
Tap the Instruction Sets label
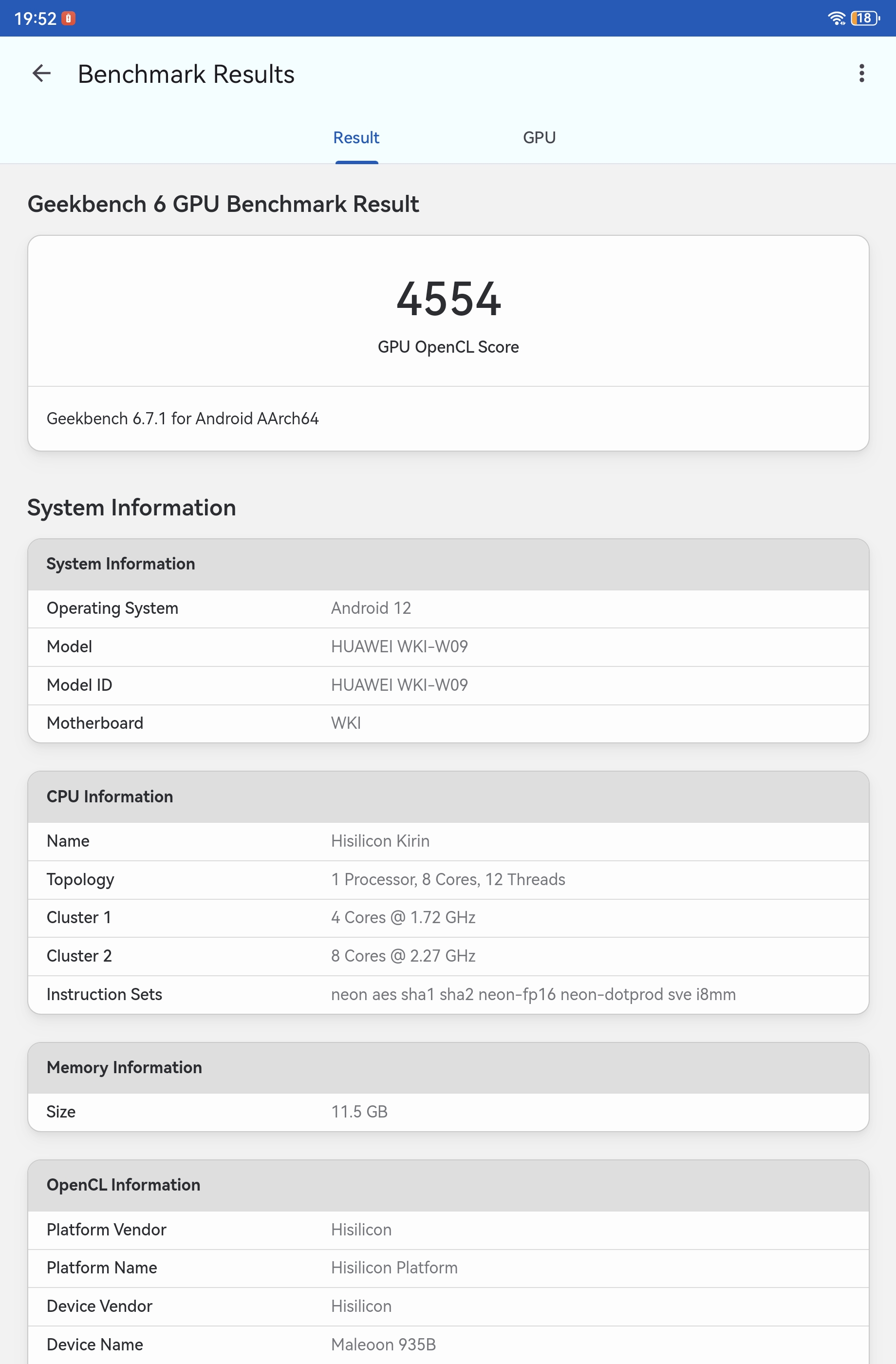tap(104, 994)
